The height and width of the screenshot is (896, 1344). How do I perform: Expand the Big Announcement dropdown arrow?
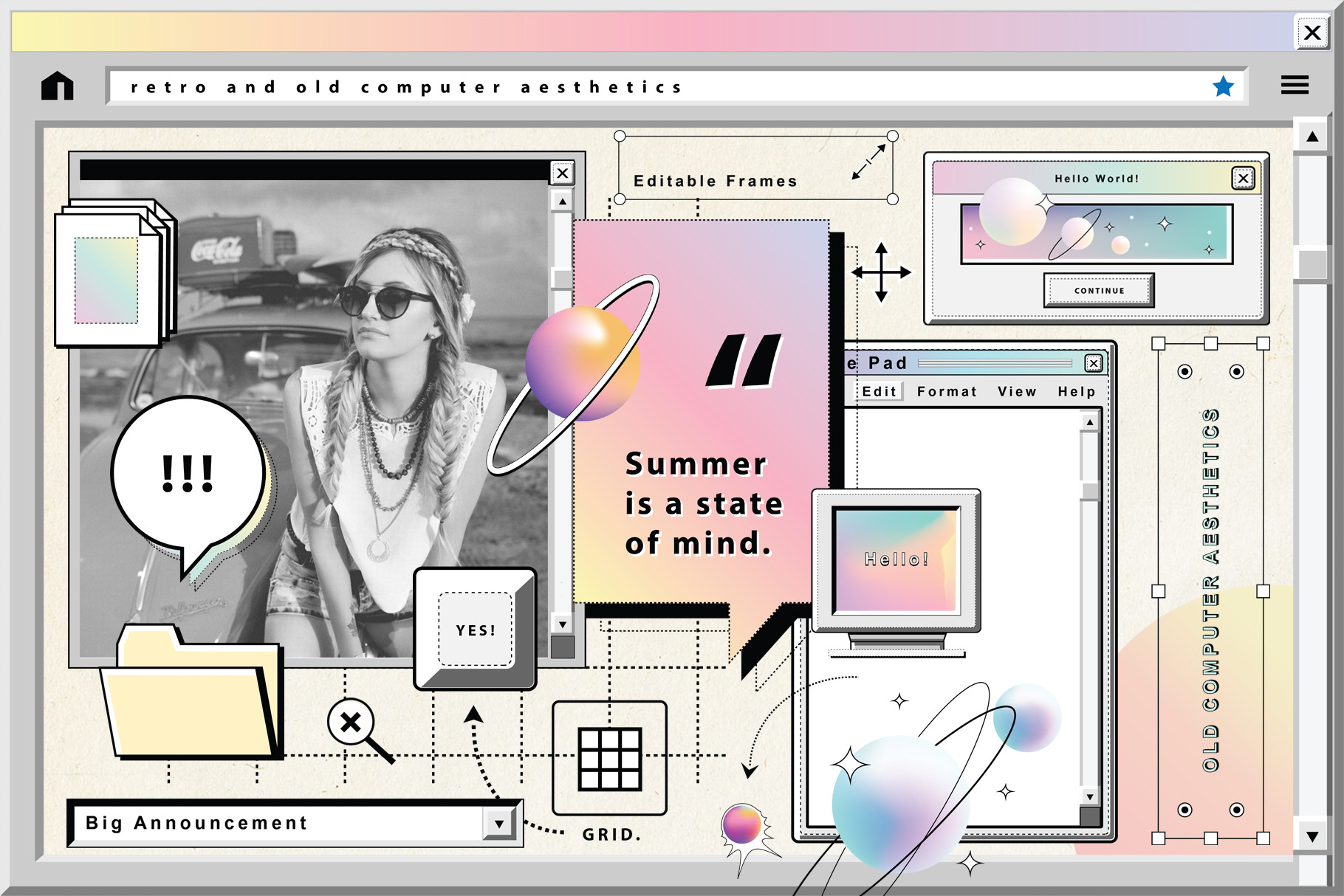(499, 824)
